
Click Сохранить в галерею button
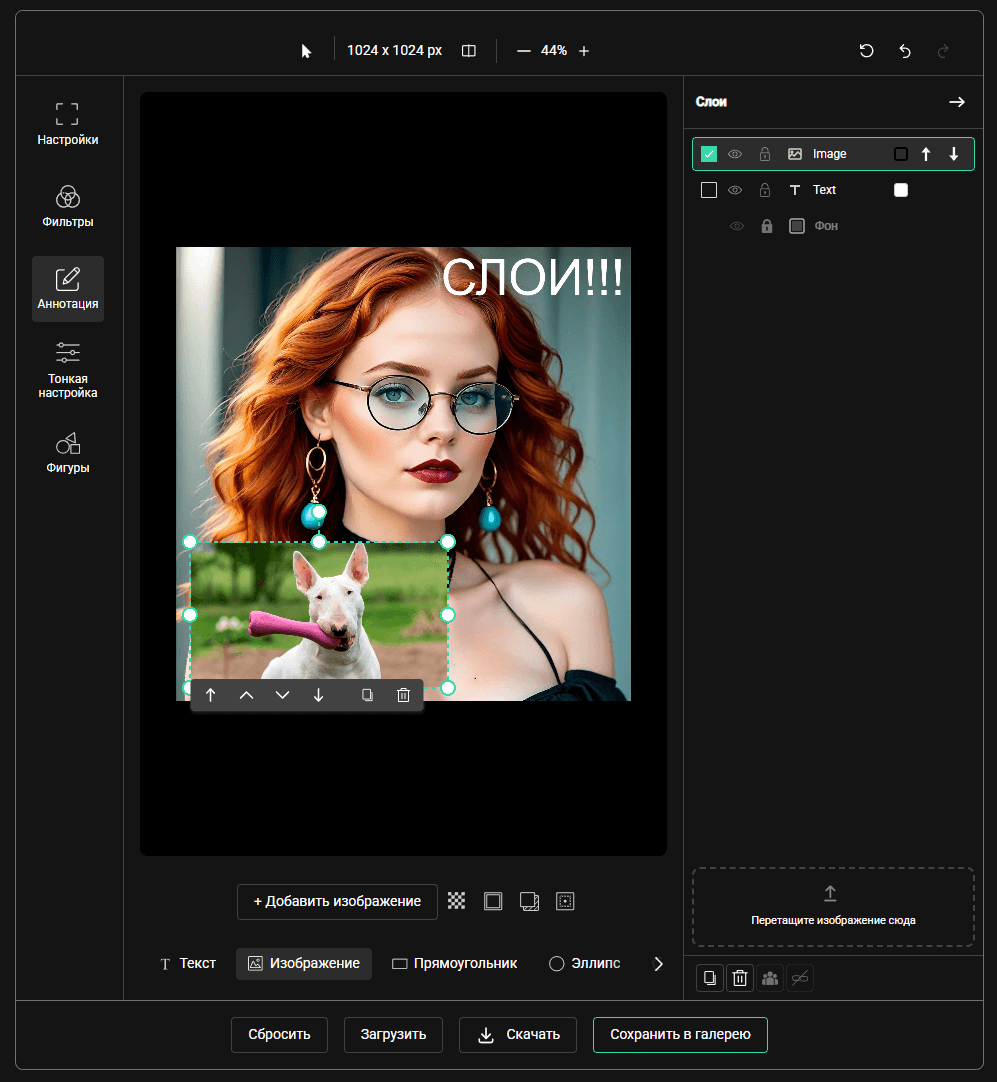pos(680,1034)
